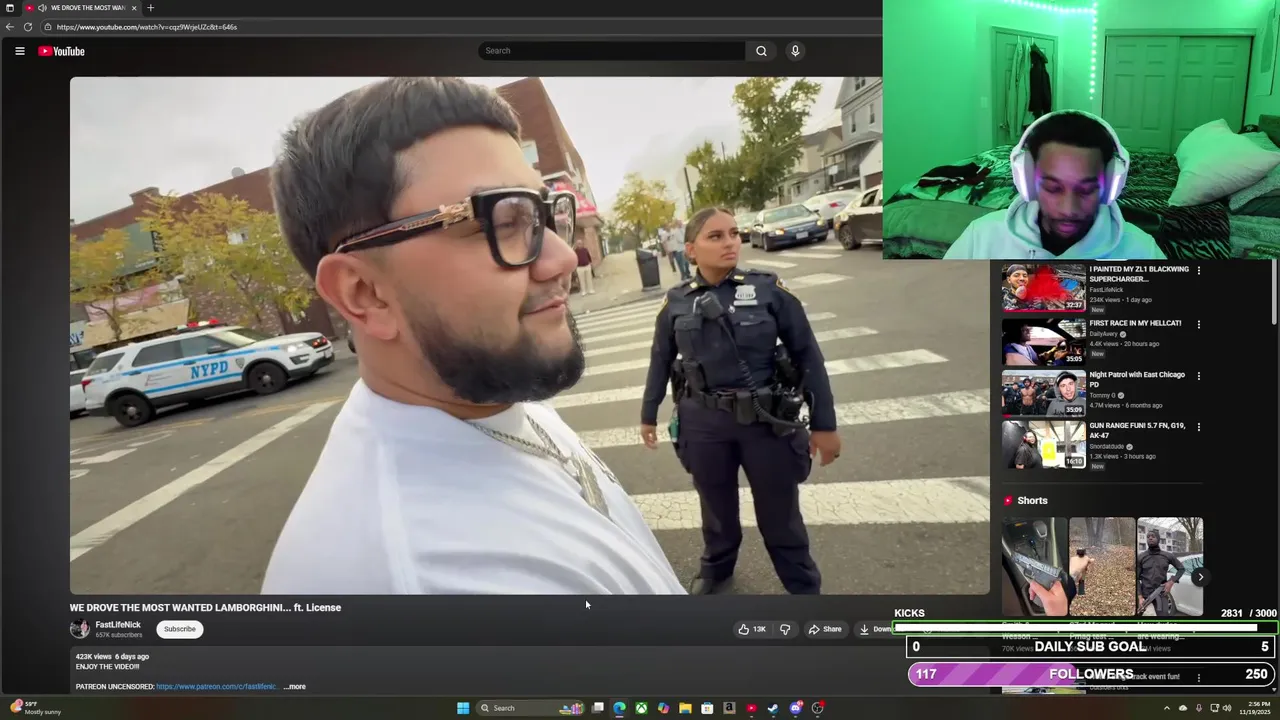
Task: Click the browser address bar URL
Action: click(147, 27)
